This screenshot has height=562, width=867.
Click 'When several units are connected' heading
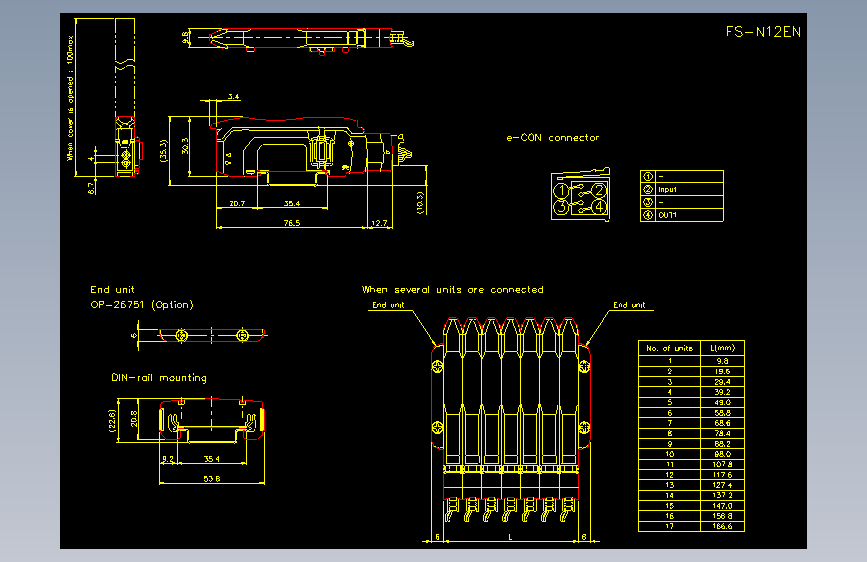pos(453,290)
